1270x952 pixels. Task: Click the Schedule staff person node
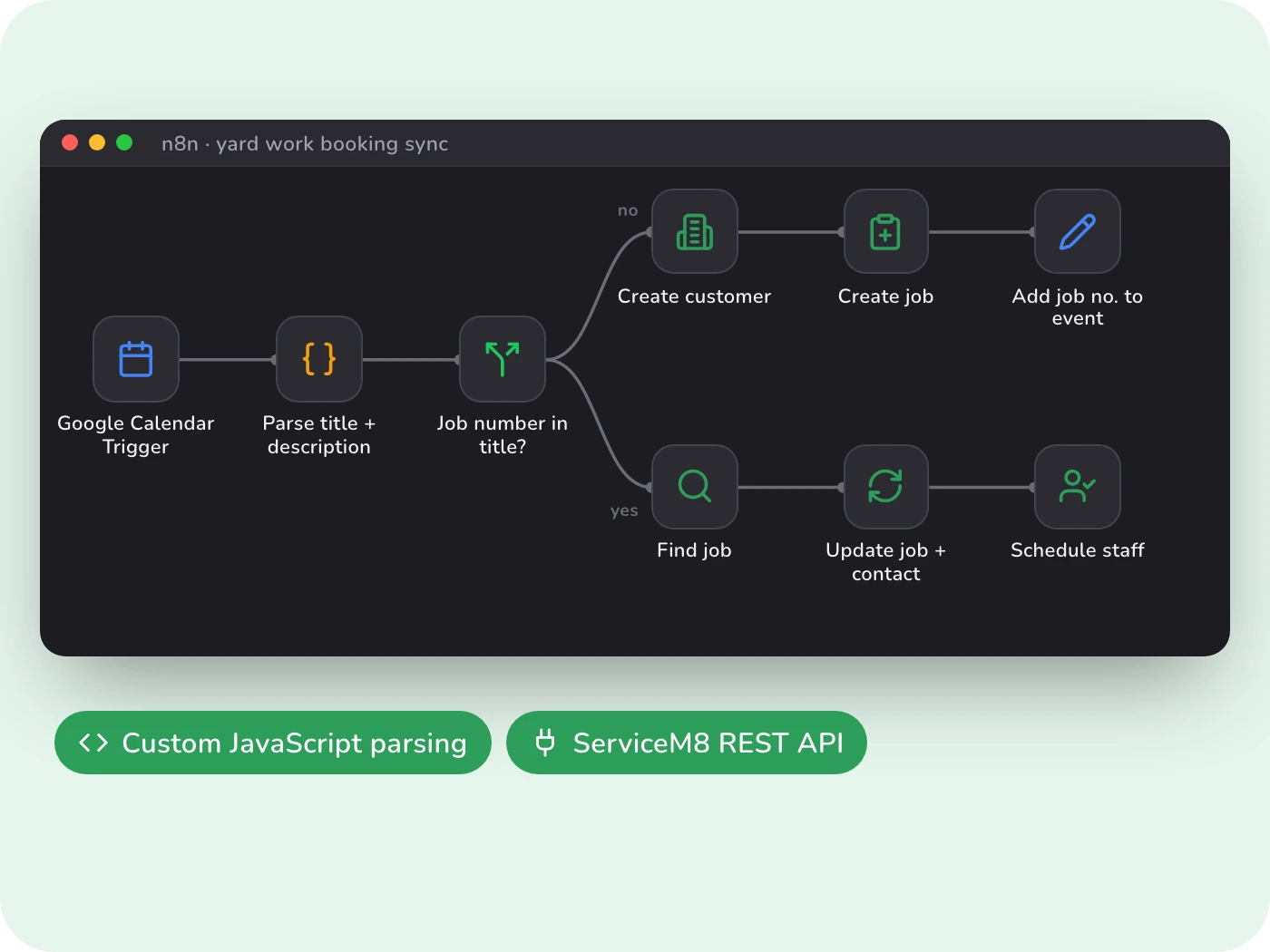point(1078,487)
